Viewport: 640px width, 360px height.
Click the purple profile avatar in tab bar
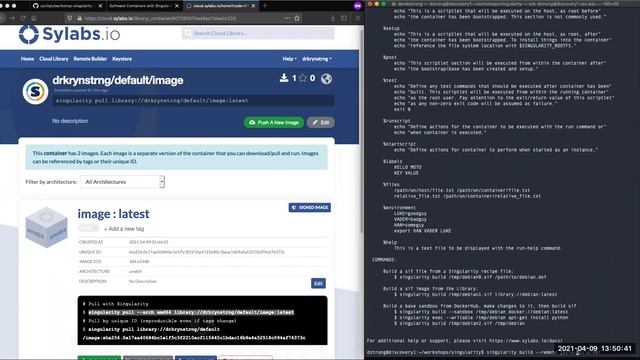[x=358, y=6]
